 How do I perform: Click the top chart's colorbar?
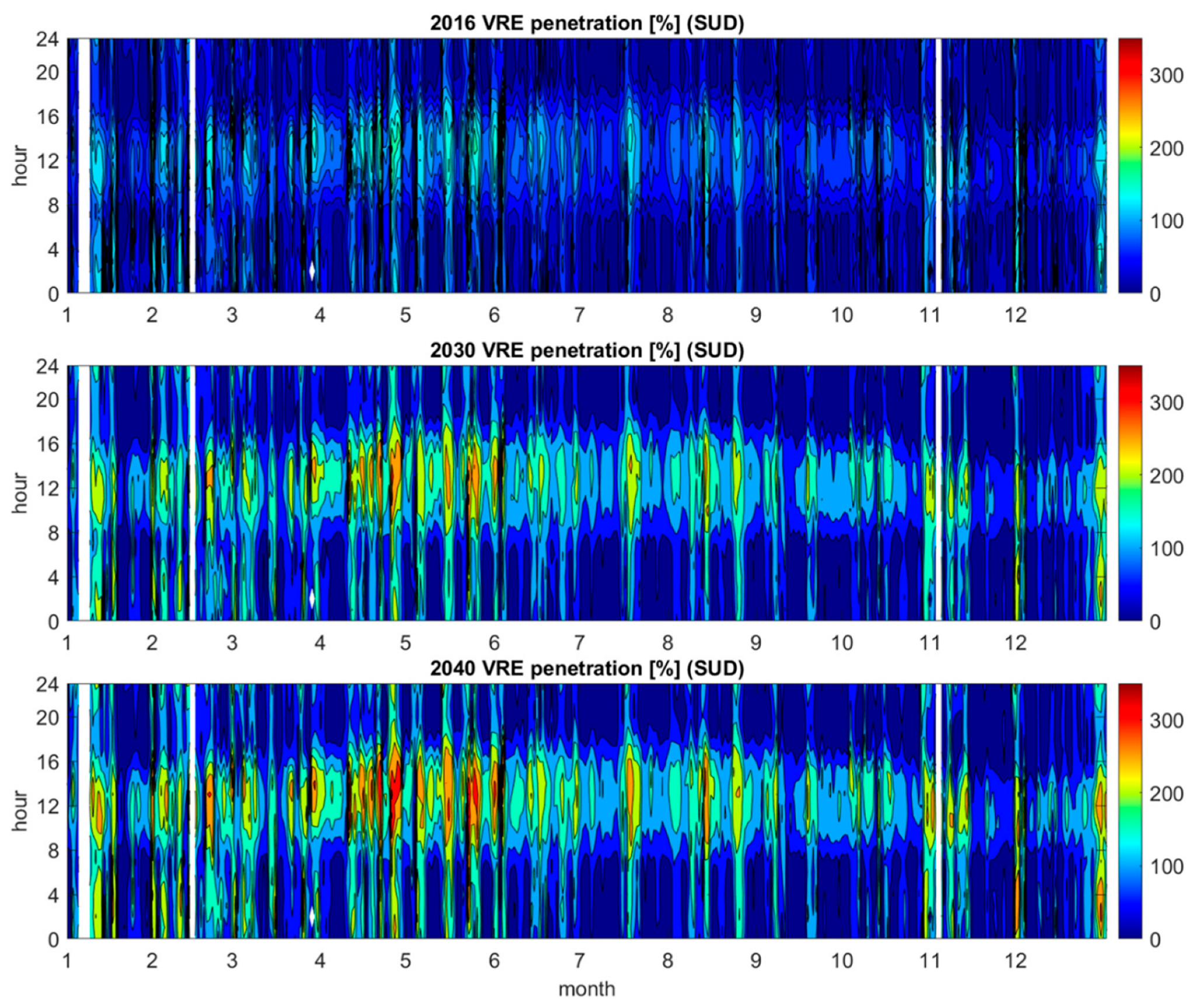click(x=1129, y=166)
